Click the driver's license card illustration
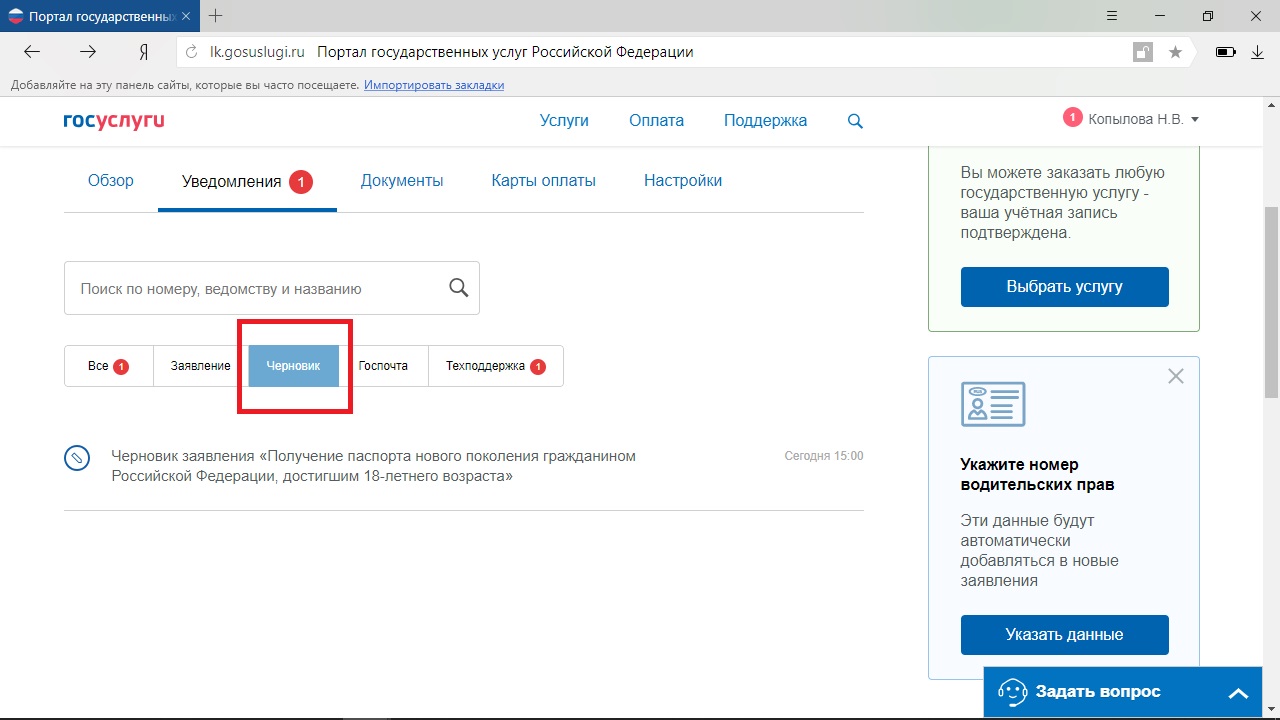The width and height of the screenshot is (1280, 720). 993,404
